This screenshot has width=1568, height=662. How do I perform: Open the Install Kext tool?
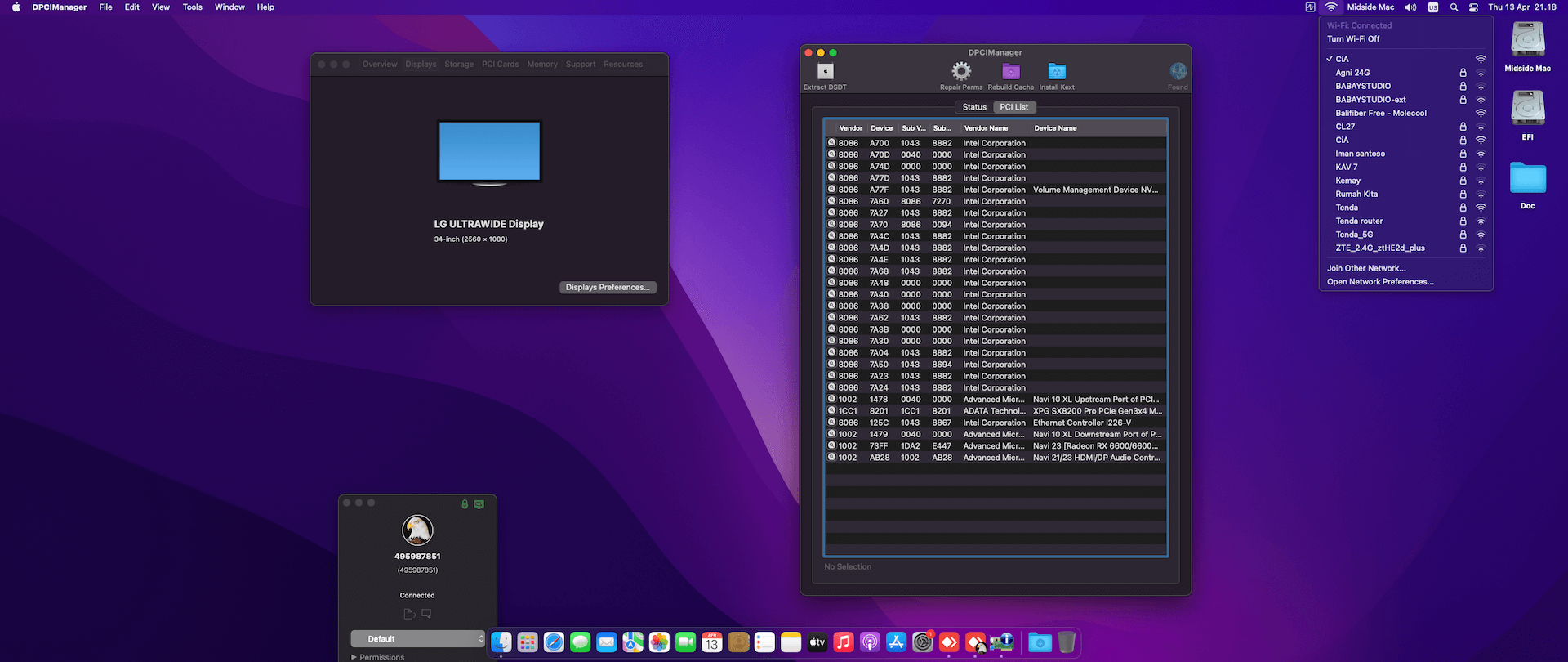coord(1057,72)
